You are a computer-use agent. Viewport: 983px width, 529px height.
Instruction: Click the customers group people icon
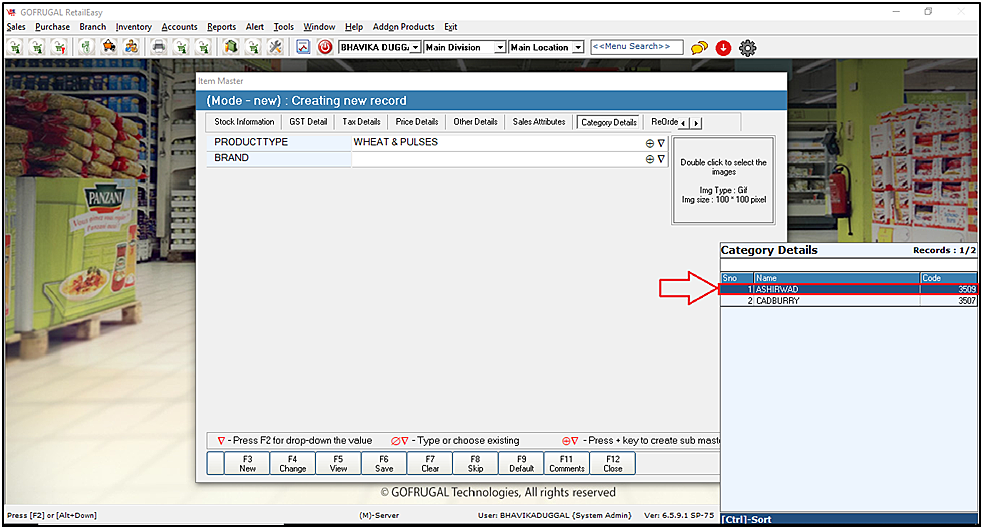click(132, 48)
